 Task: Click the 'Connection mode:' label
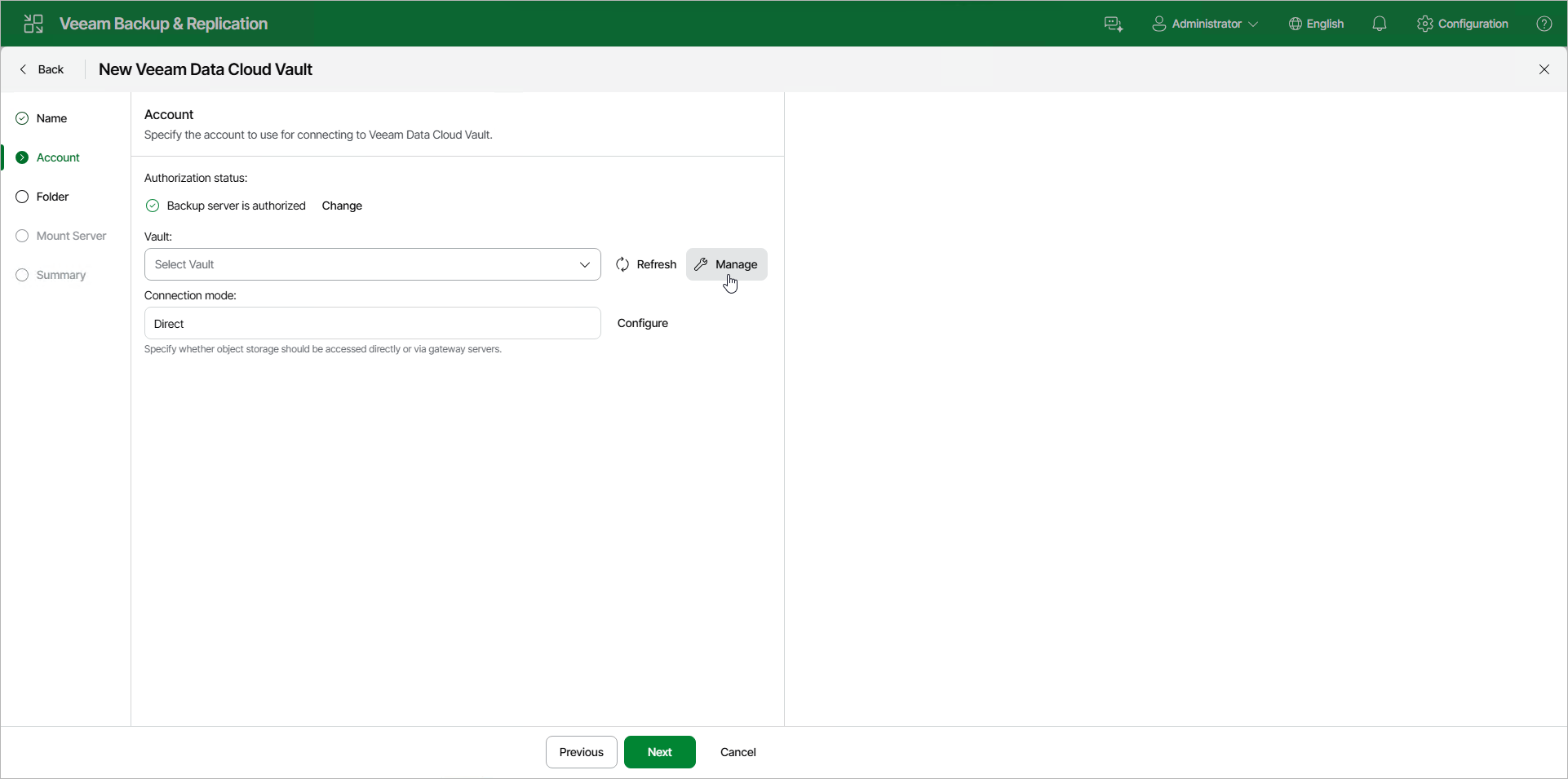pos(190,295)
